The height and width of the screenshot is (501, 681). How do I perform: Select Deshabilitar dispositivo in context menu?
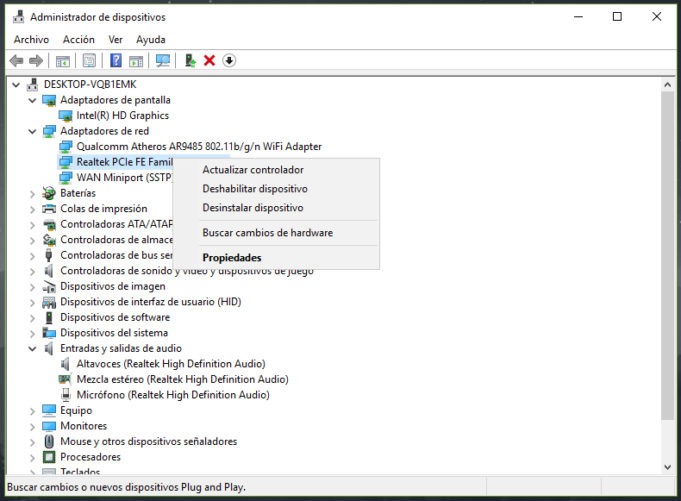click(x=254, y=189)
